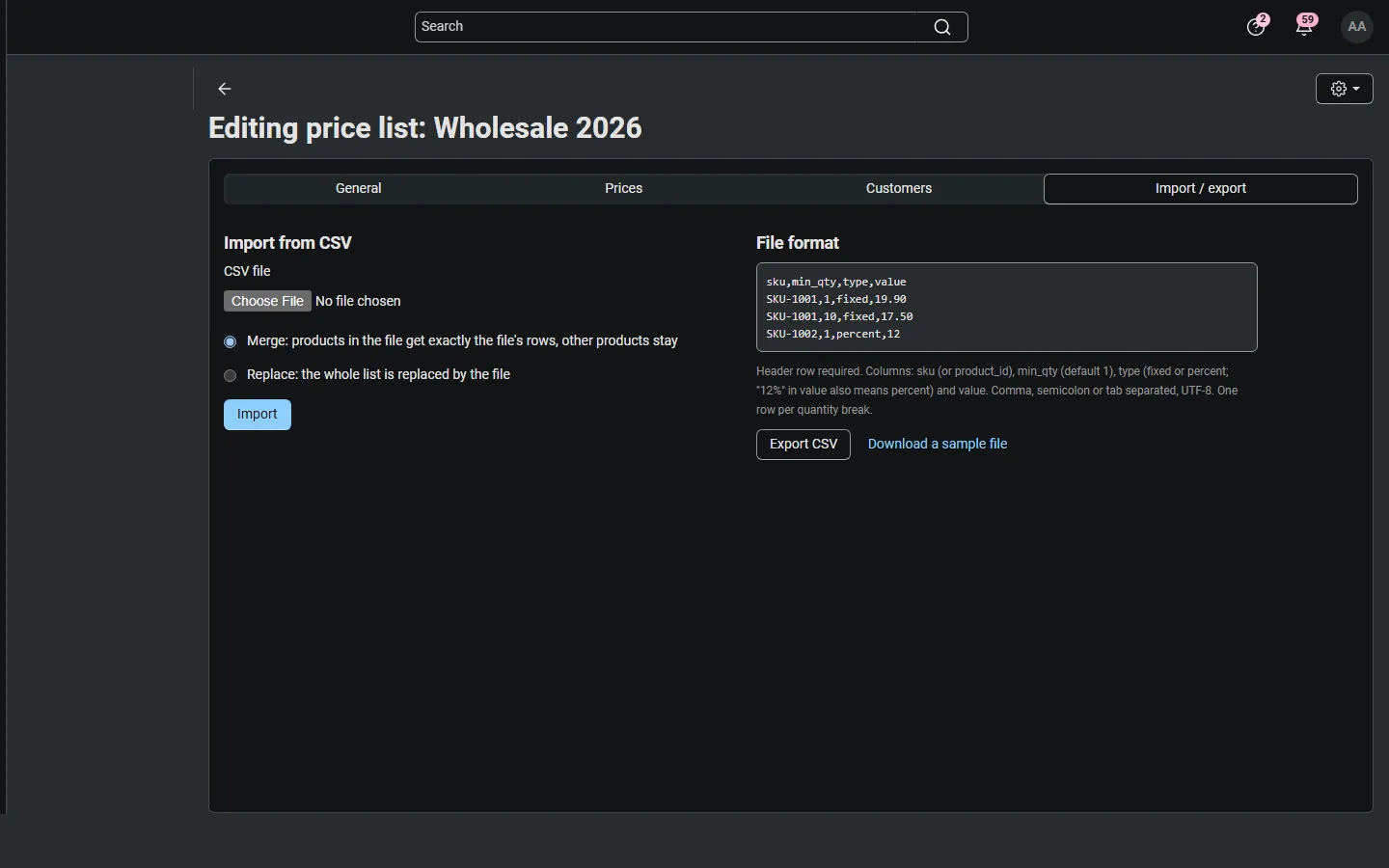Screen dimensions: 1389x868
Task: Switch to the General tab
Action: point(359,189)
